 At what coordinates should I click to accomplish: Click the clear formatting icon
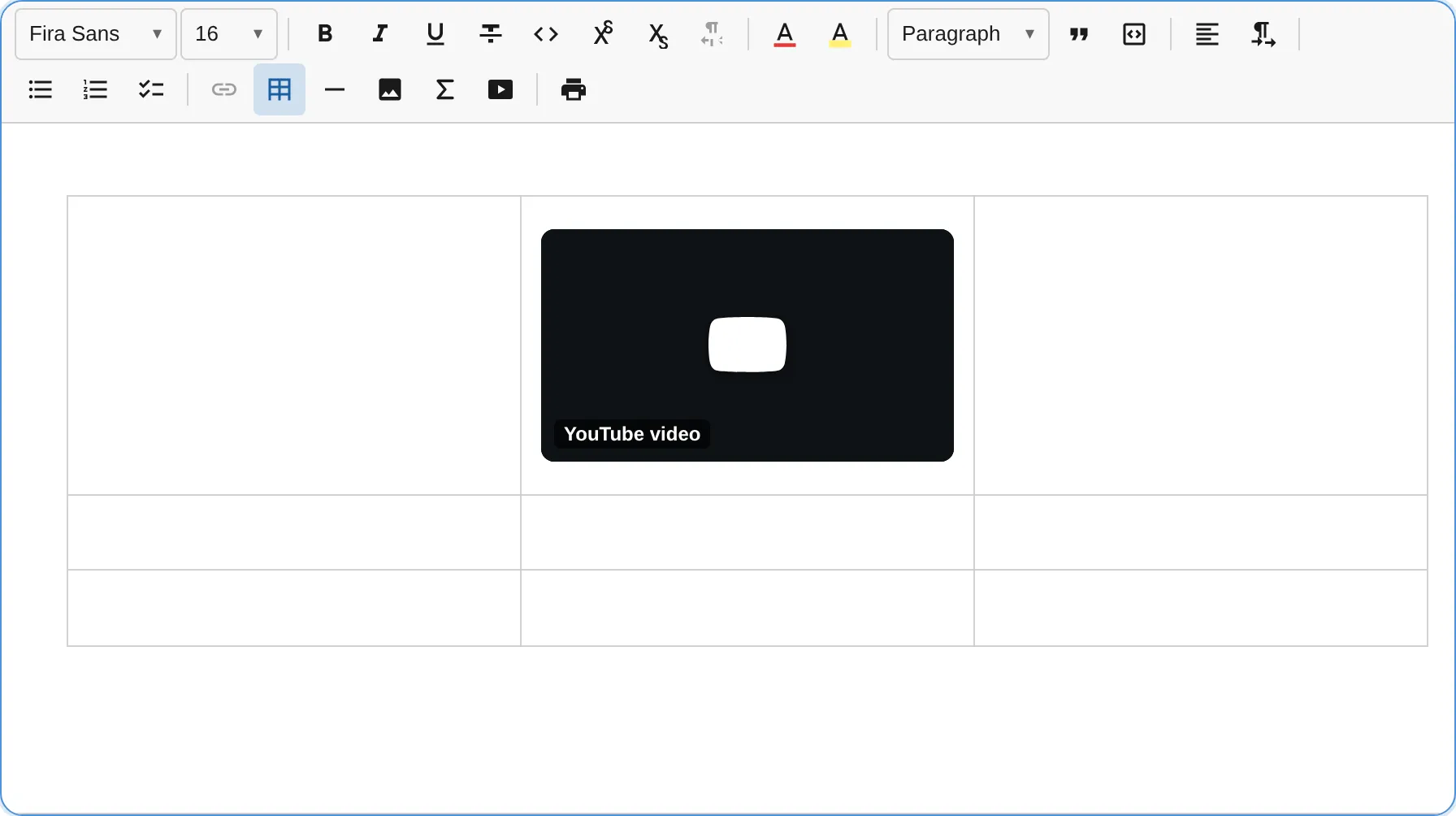712,34
